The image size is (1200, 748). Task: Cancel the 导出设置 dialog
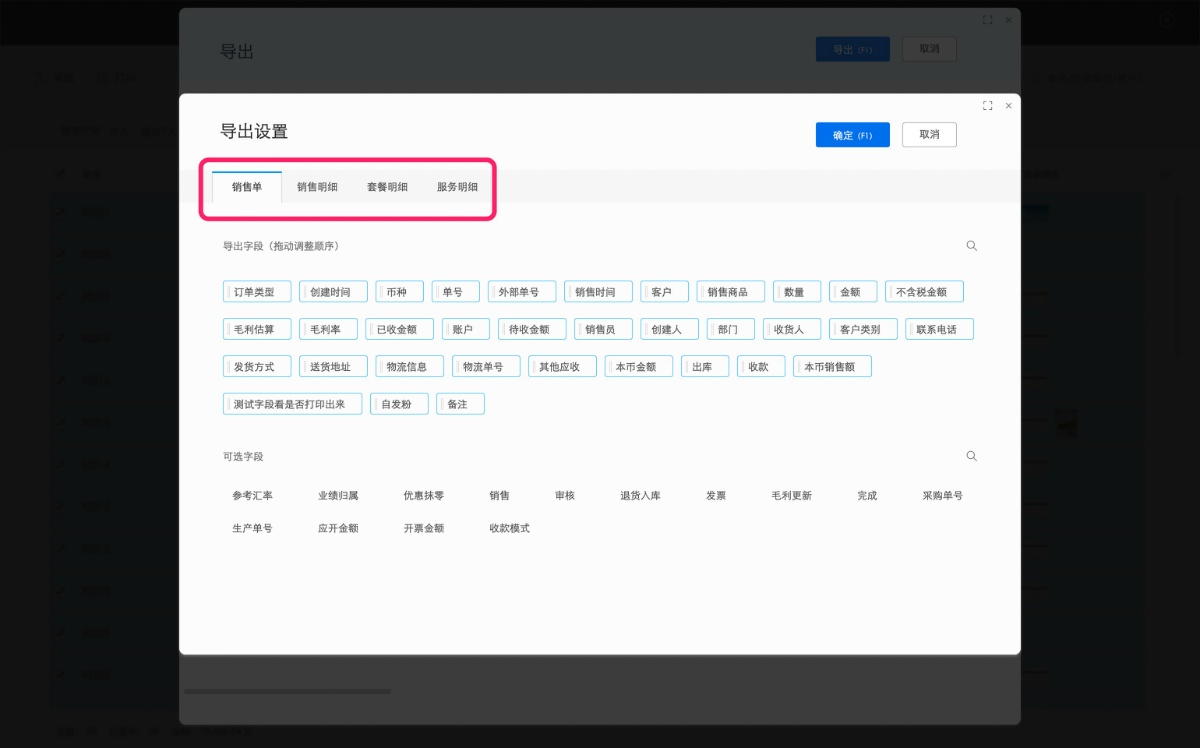[x=929, y=135]
